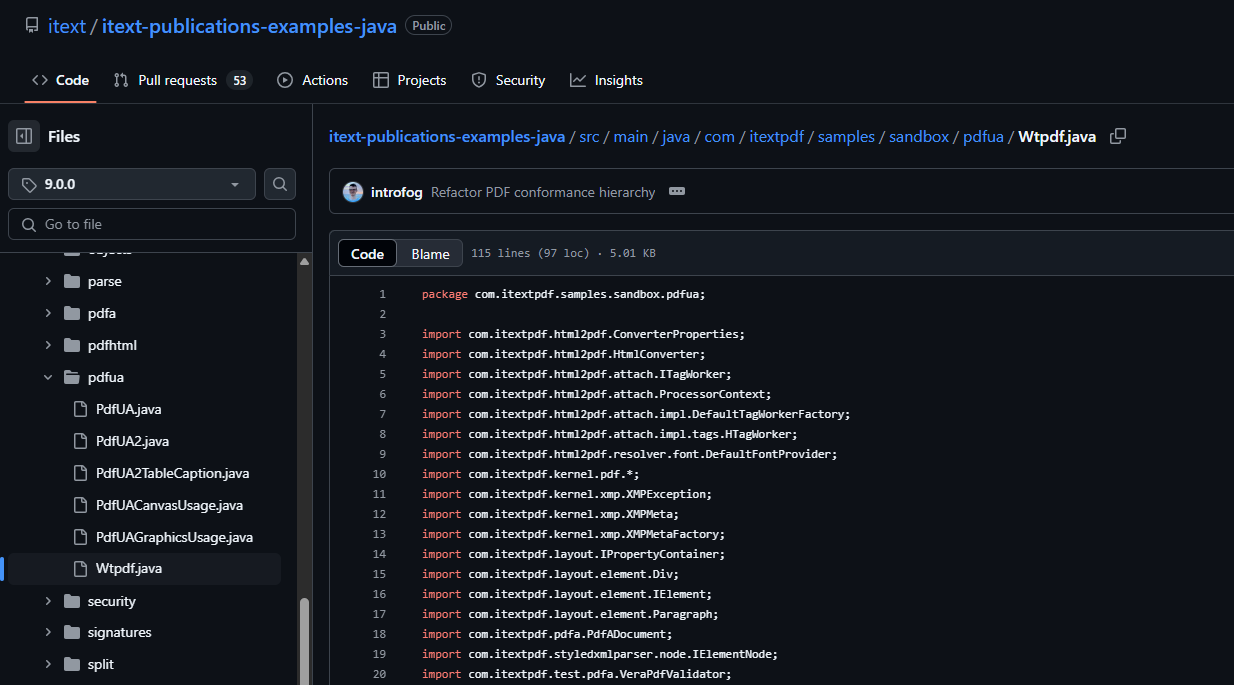Viewport: 1234px width, 685px height.
Task: Click introfog's avatar picture
Action: tap(352, 191)
